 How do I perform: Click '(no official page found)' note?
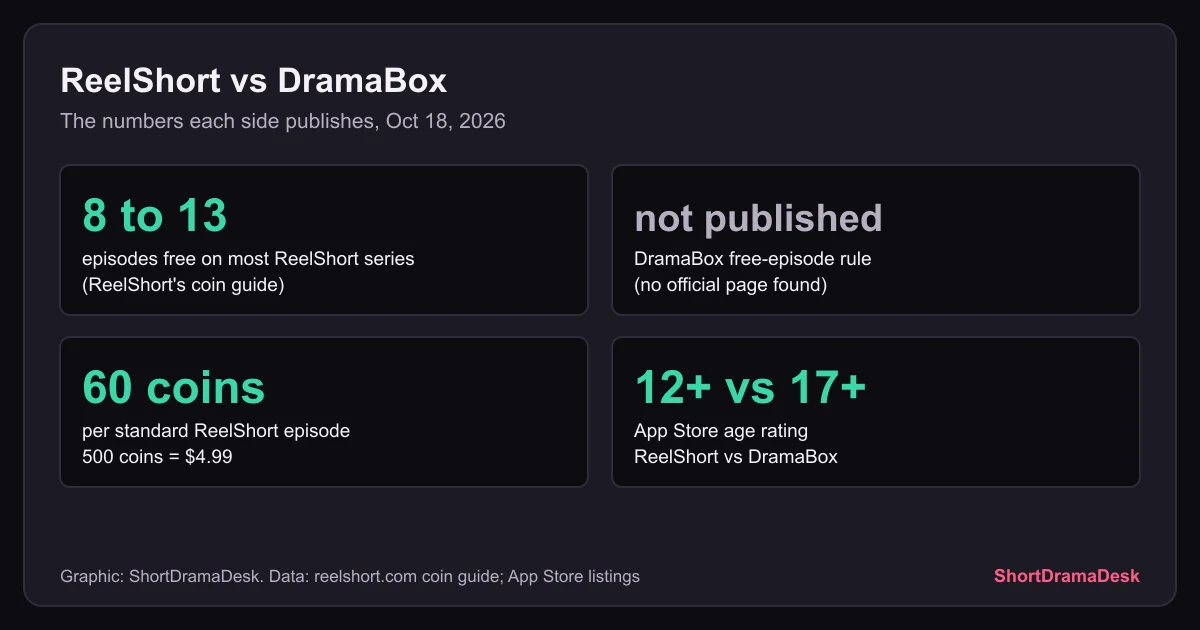tap(731, 284)
